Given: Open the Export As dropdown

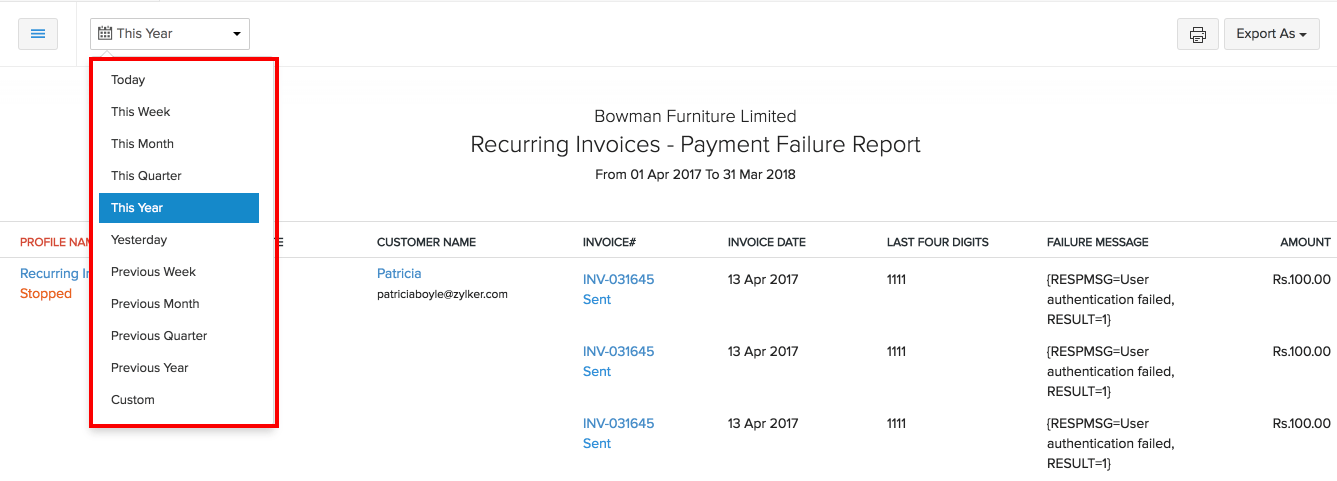Looking at the screenshot, I should [x=1271, y=34].
